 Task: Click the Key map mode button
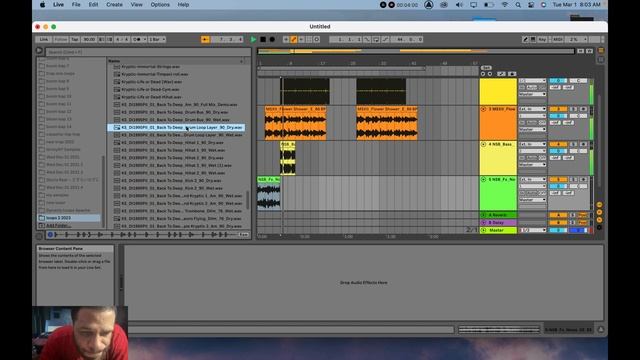click(542, 40)
